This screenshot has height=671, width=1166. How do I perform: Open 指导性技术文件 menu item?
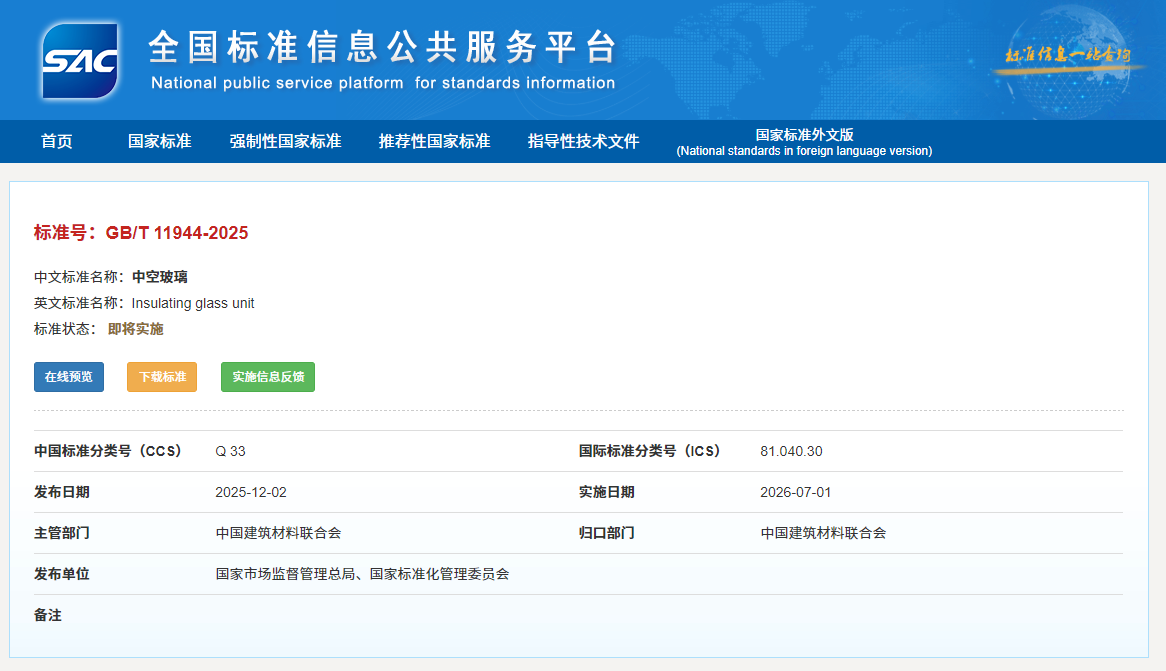[583, 141]
